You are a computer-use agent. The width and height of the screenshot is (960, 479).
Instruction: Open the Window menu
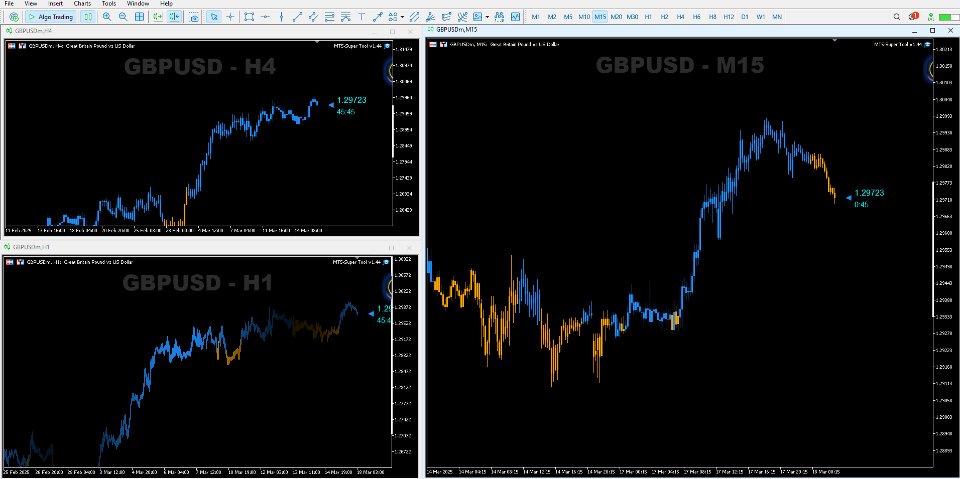138,3
